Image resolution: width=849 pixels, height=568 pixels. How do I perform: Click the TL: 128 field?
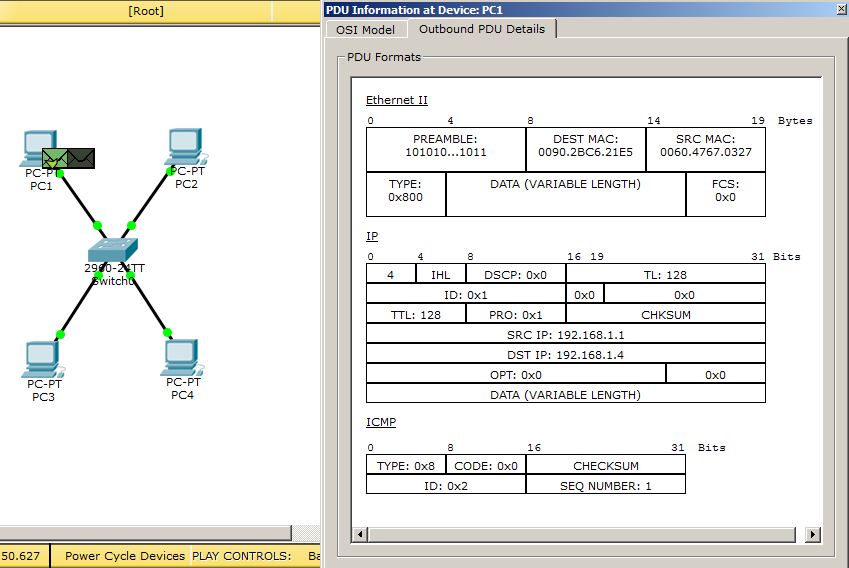click(x=665, y=275)
